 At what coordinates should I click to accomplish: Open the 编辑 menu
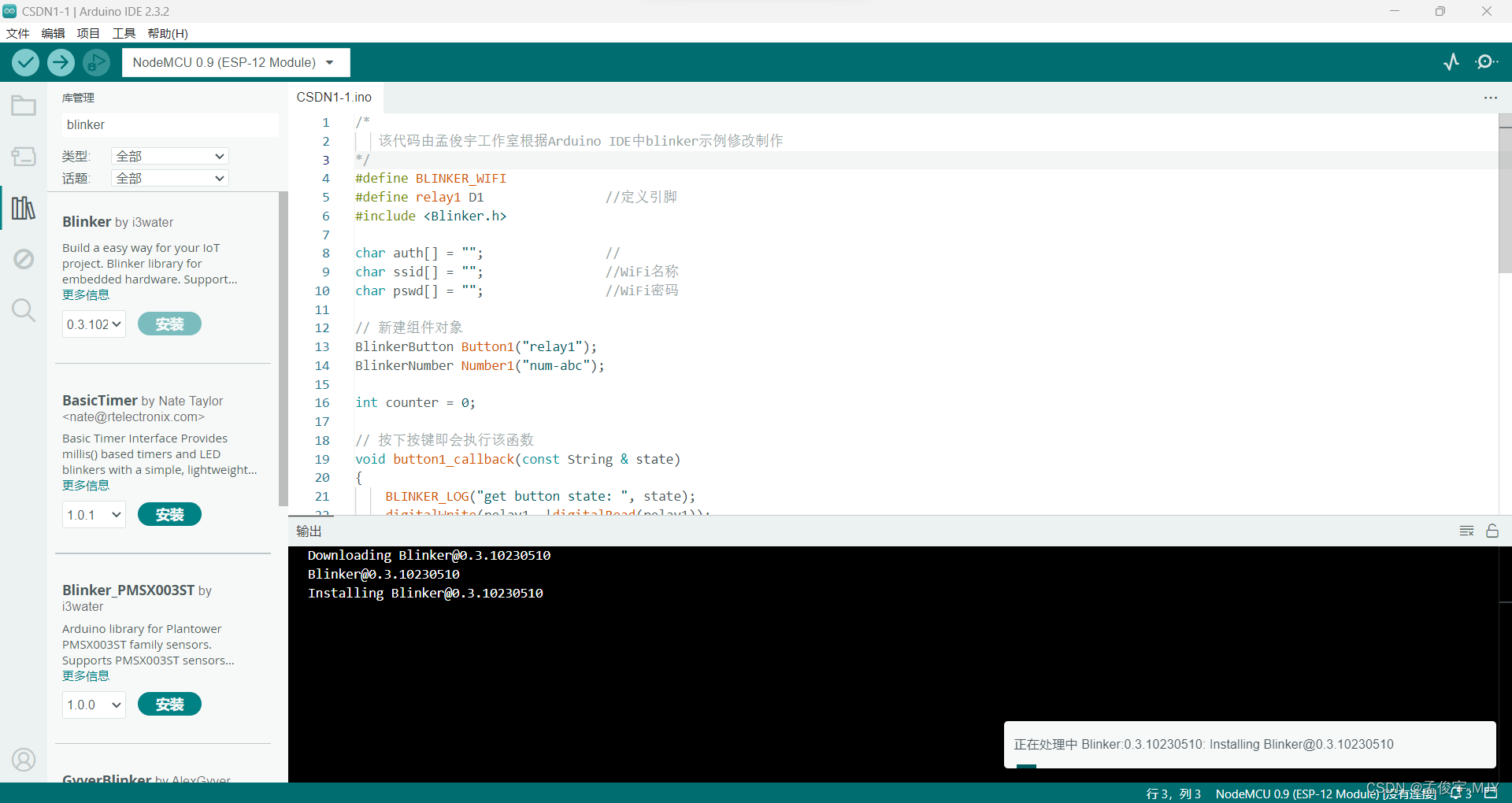pyautogui.click(x=53, y=33)
